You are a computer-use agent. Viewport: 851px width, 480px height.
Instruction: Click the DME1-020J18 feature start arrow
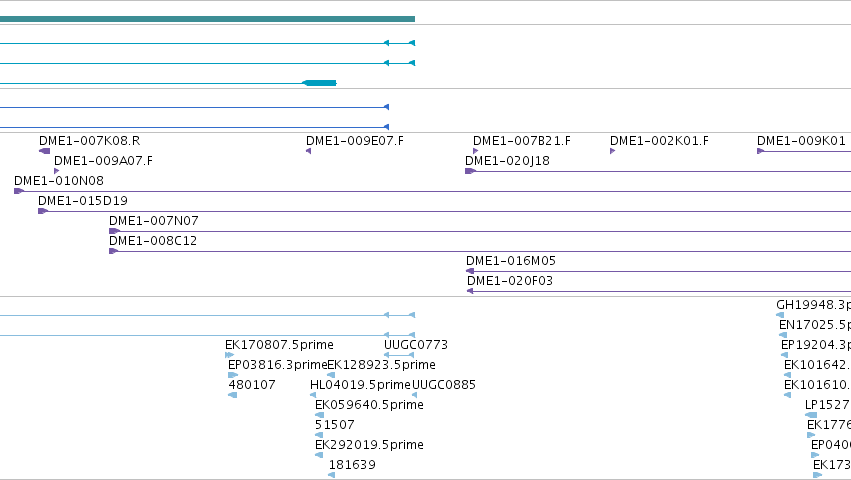coord(470,171)
